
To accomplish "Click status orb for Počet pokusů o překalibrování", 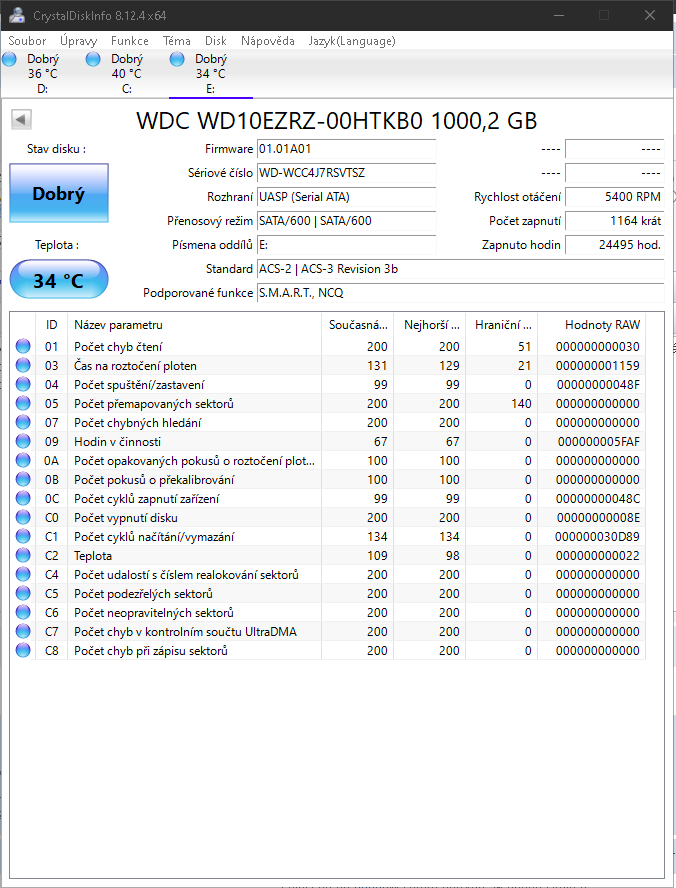I will pyautogui.click(x=23, y=479).
